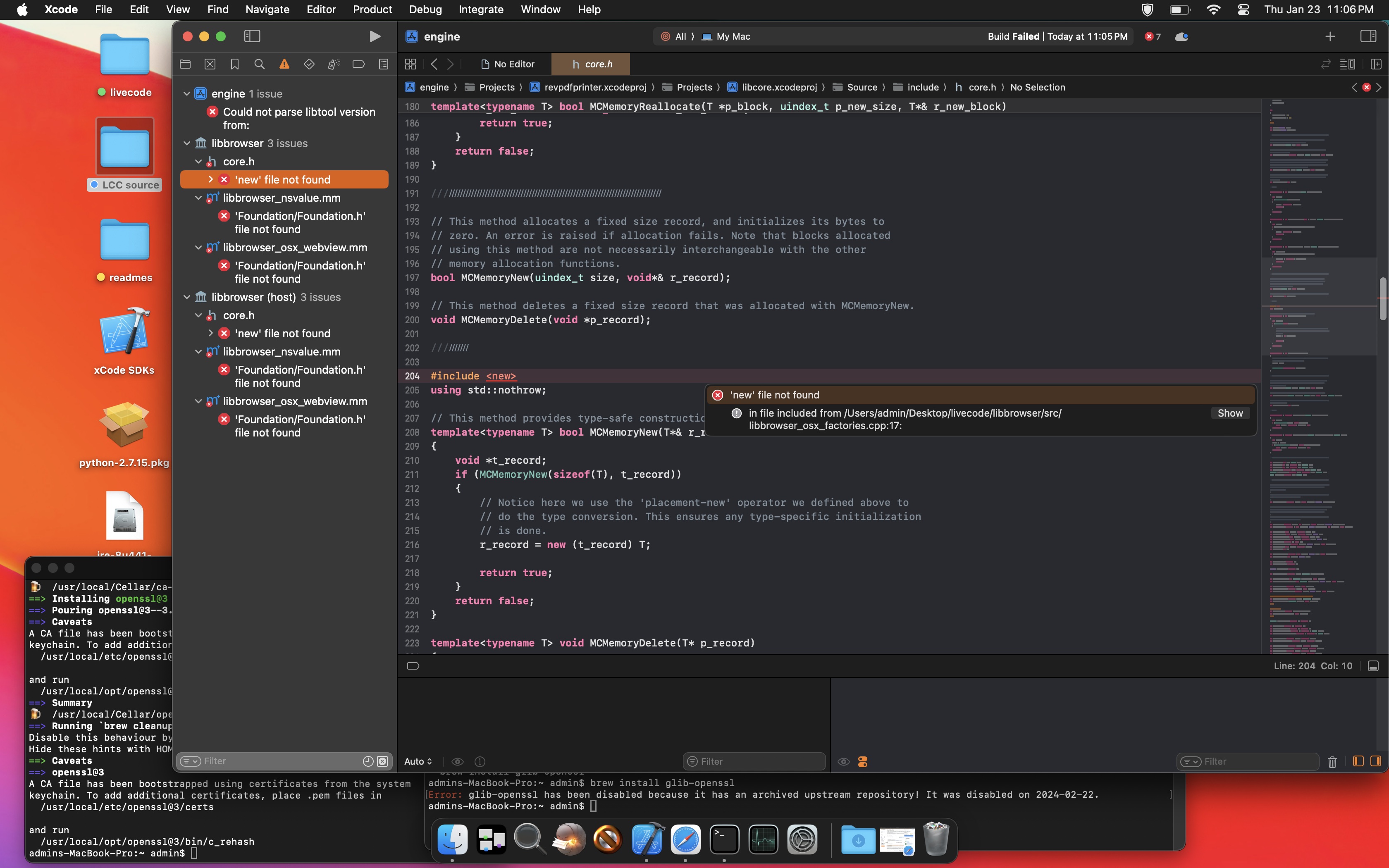Click Show button next to error detail
1389x868 pixels.
pos(1231,412)
